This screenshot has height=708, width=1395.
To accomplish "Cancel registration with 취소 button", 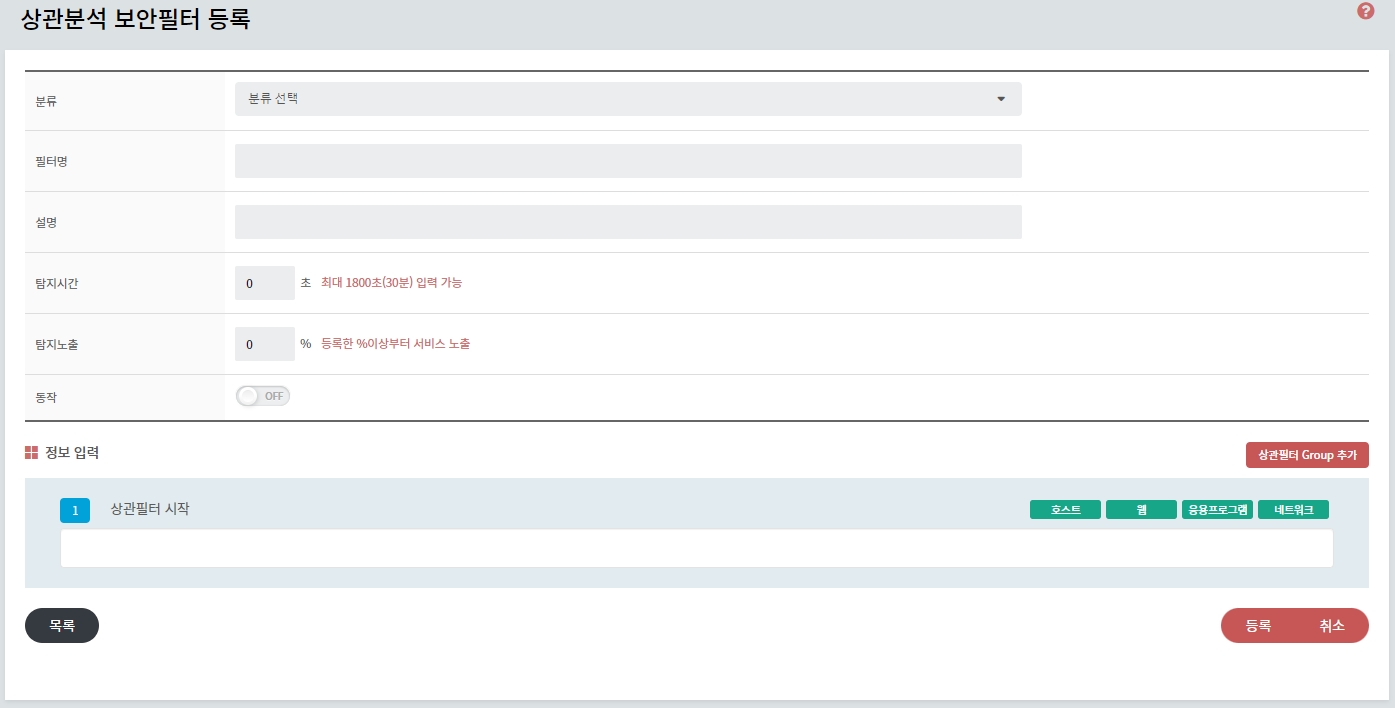I will [x=1332, y=625].
